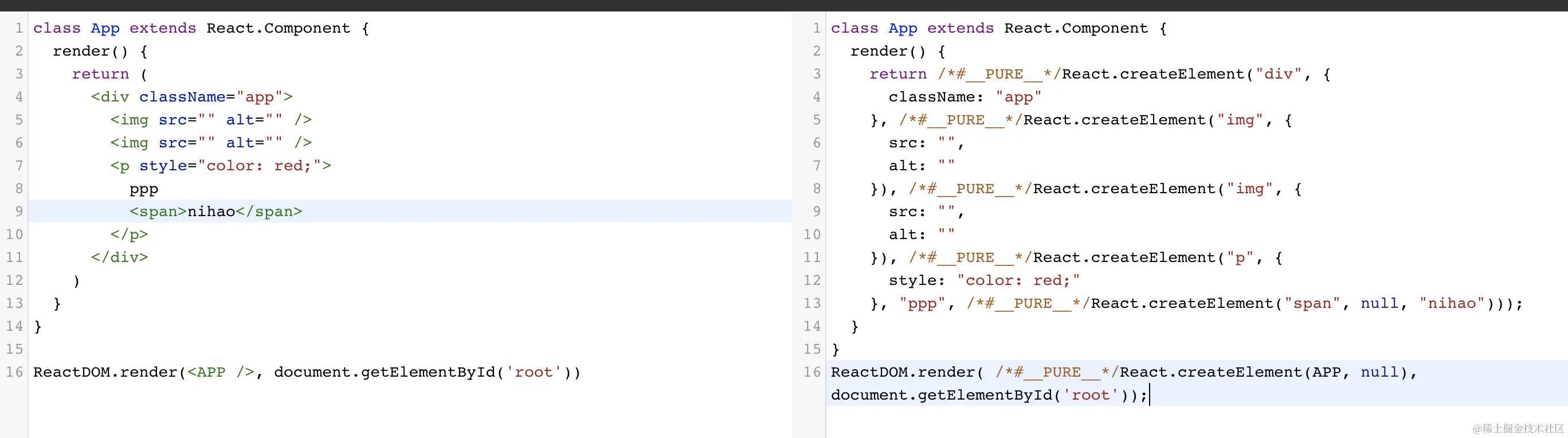Screen dimensions: 1568x438
Task: Click line number 3 in the compiled output gutter
Action: tap(816, 75)
